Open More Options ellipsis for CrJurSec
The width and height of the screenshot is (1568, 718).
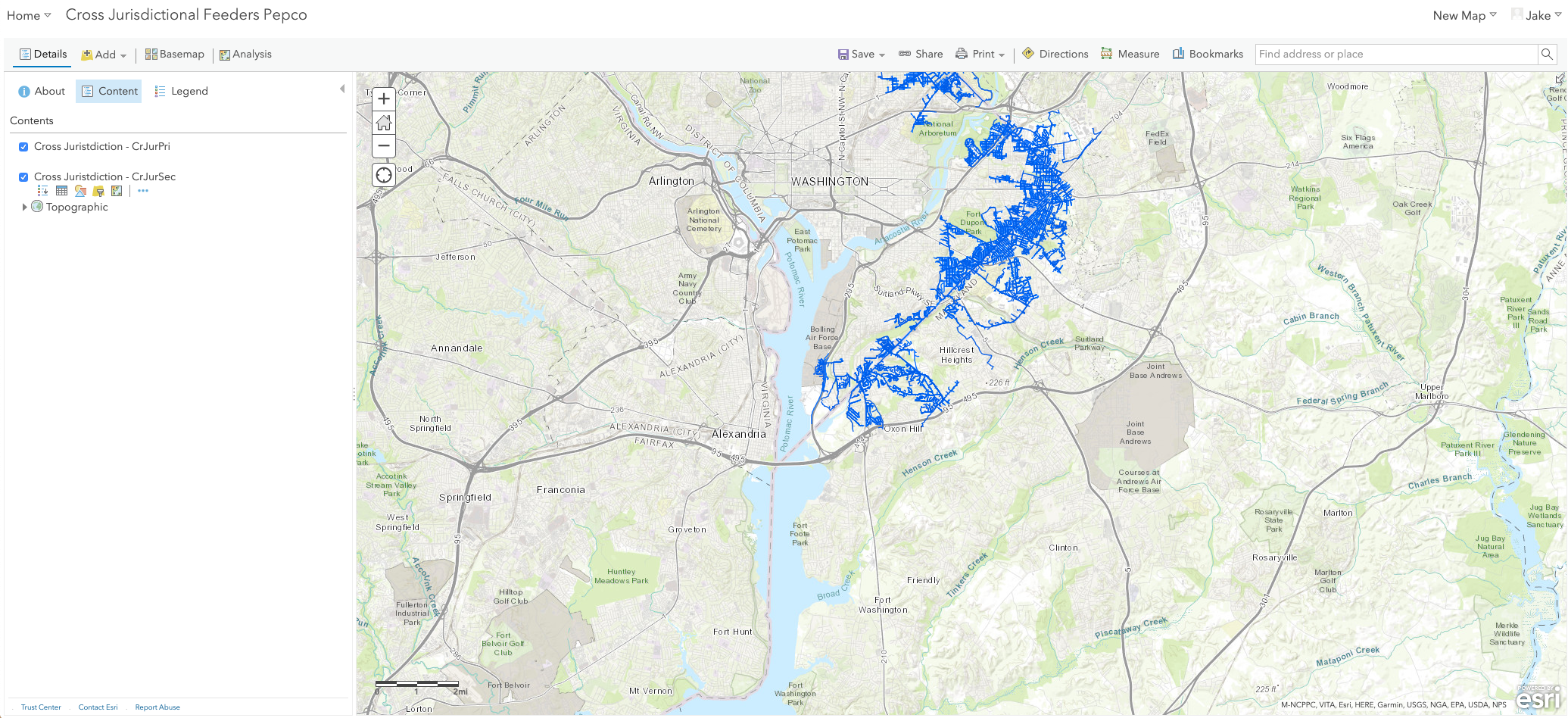(143, 191)
